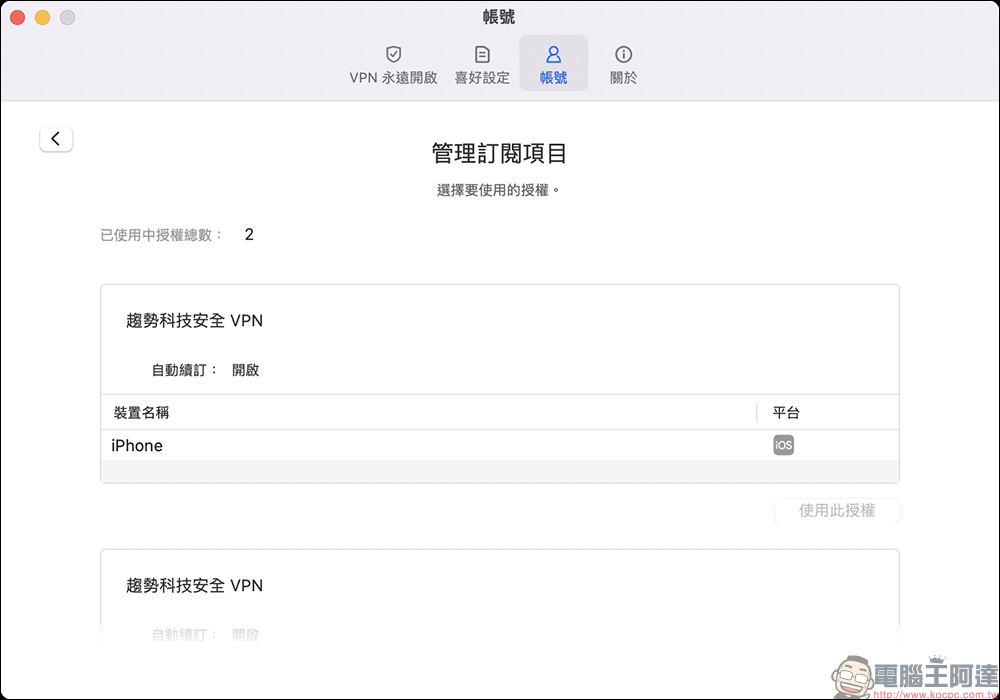Screen dimensions: 1000x700
Task: Click the 使用此授權 button
Action: (x=837, y=511)
